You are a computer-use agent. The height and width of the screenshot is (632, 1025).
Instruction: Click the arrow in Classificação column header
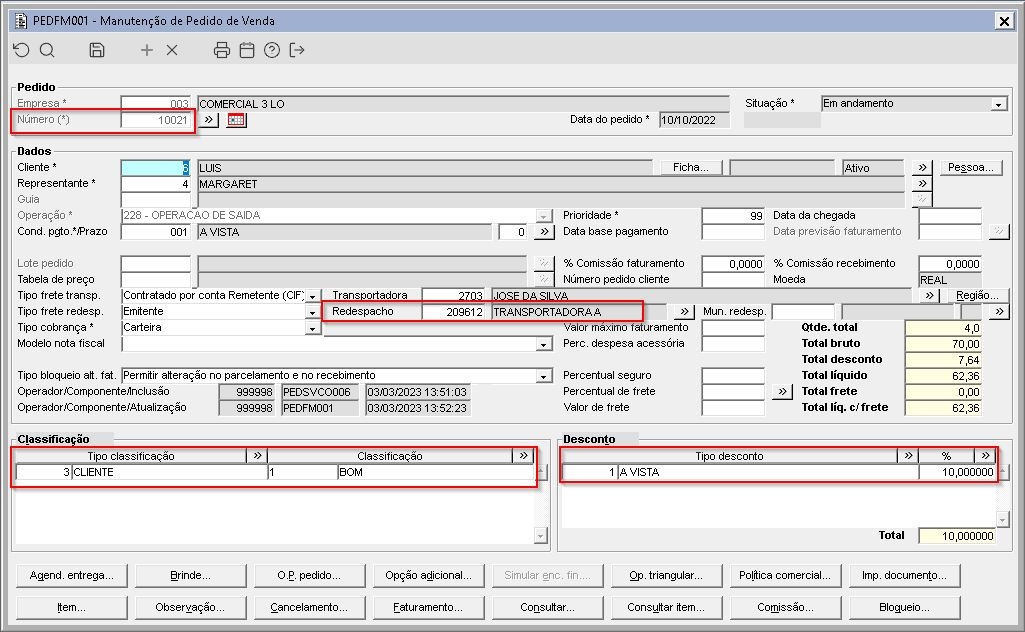click(x=523, y=456)
